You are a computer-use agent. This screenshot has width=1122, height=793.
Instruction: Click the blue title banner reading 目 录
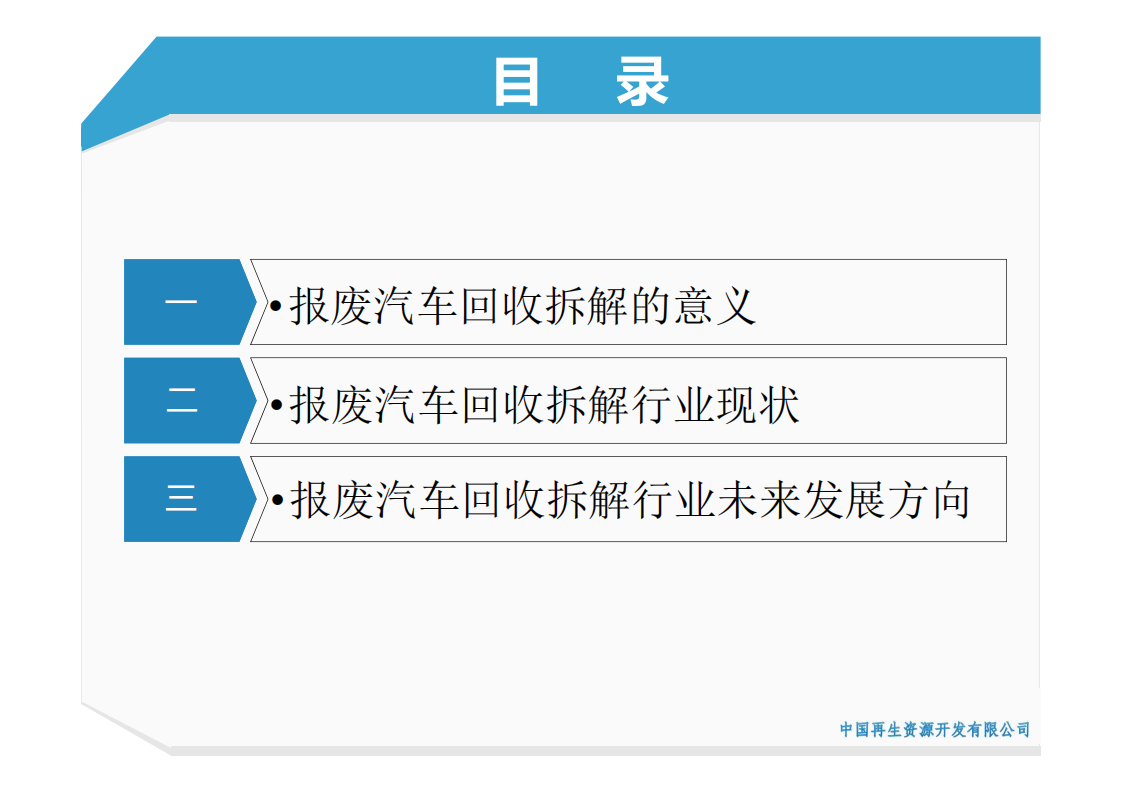[580, 82]
